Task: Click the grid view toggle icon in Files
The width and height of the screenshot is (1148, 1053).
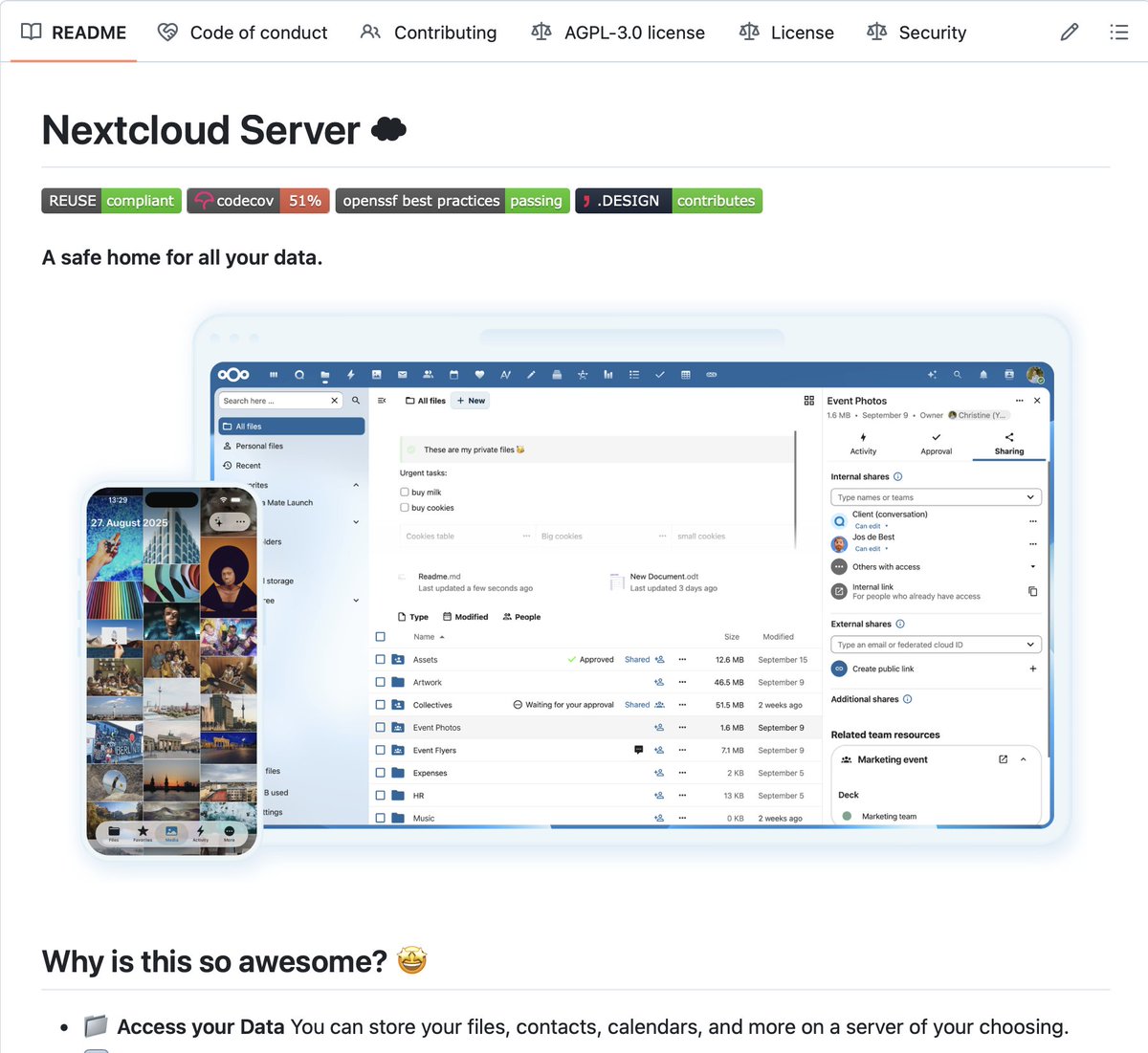Action: coord(809,401)
